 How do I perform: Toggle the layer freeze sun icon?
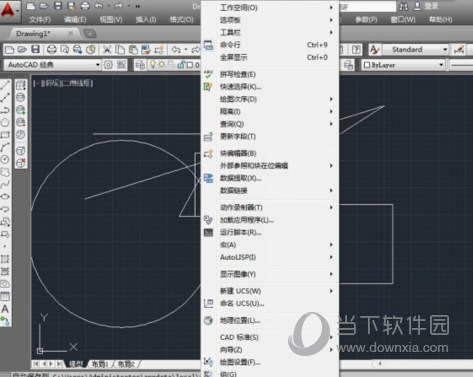tap(162, 64)
